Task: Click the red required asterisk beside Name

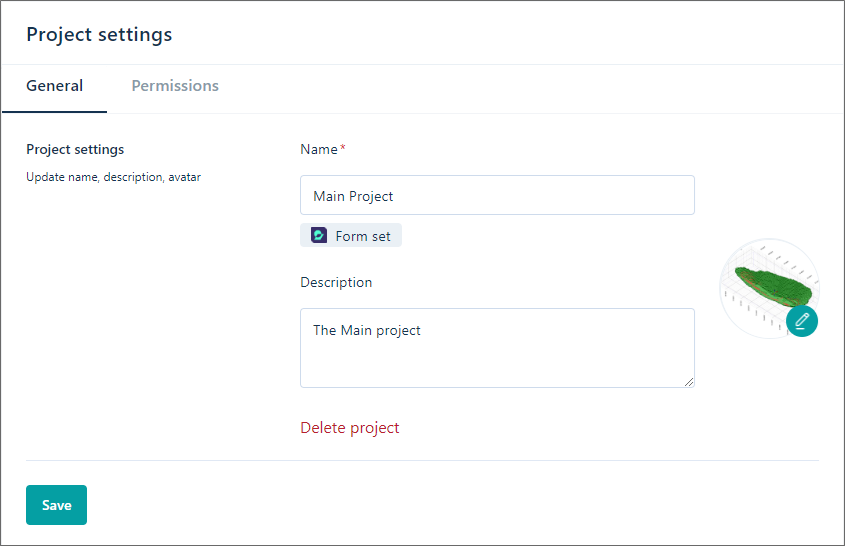Action: tap(343, 147)
